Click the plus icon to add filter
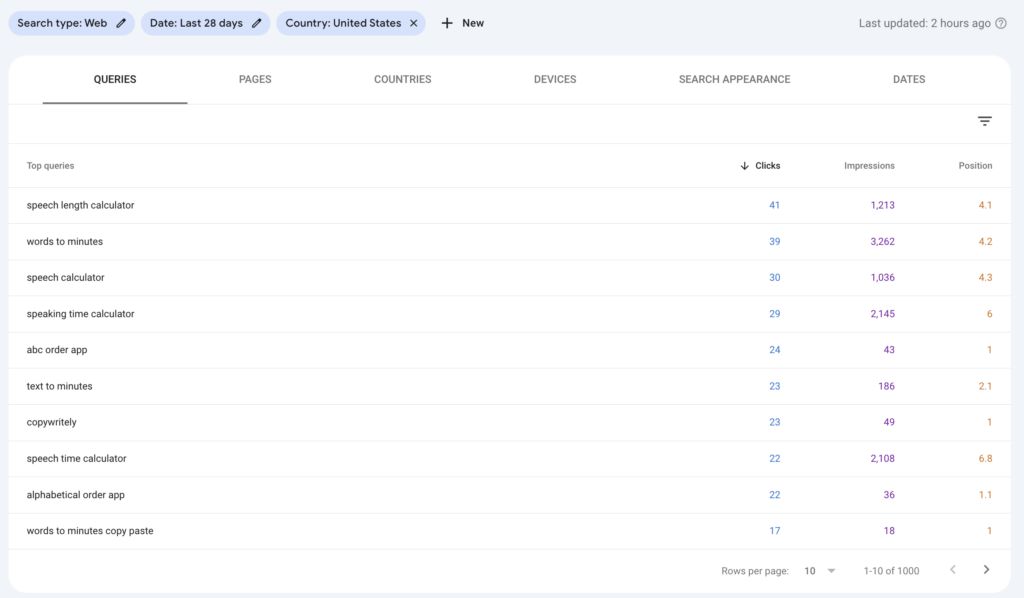This screenshot has width=1024, height=598. (447, 23)
